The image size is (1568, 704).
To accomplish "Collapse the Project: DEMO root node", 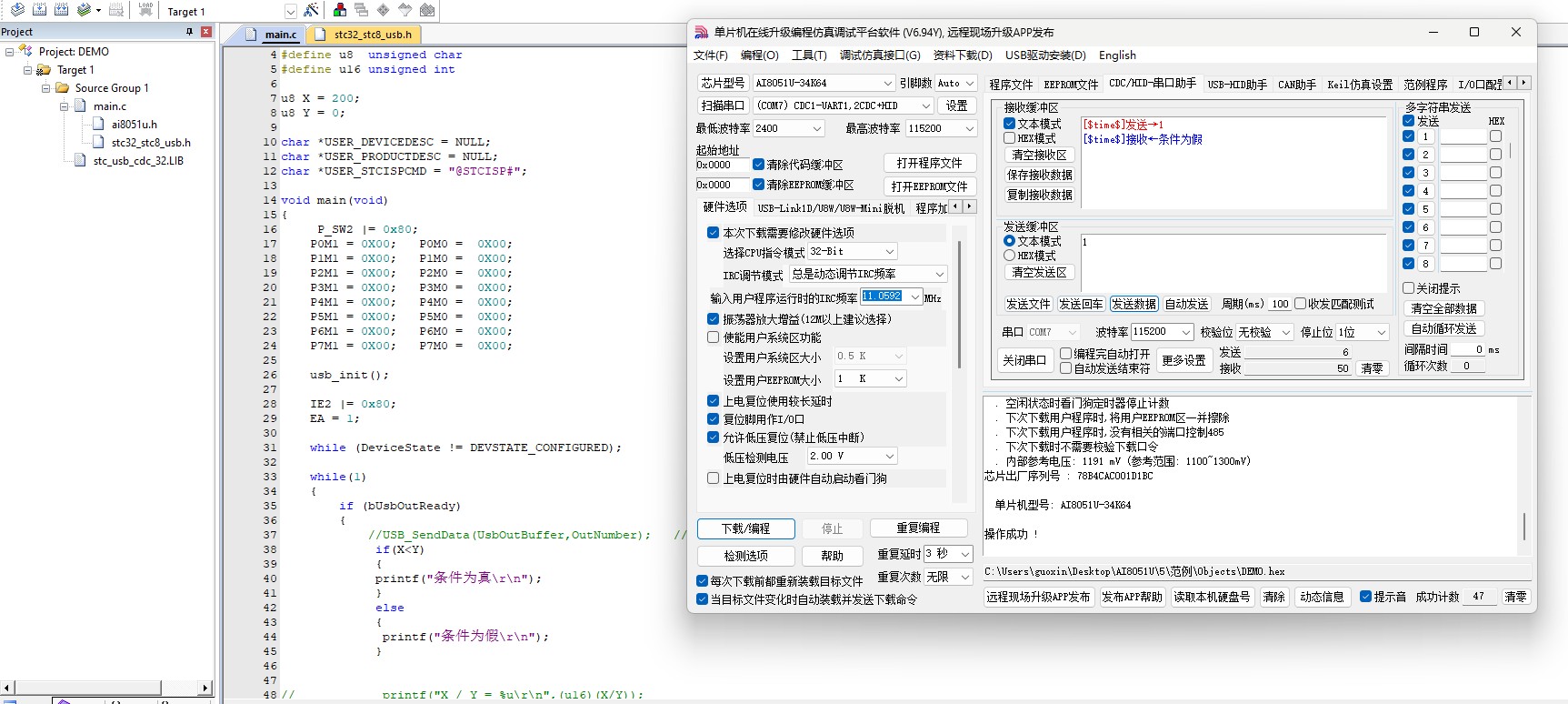I will pos(9,52).
